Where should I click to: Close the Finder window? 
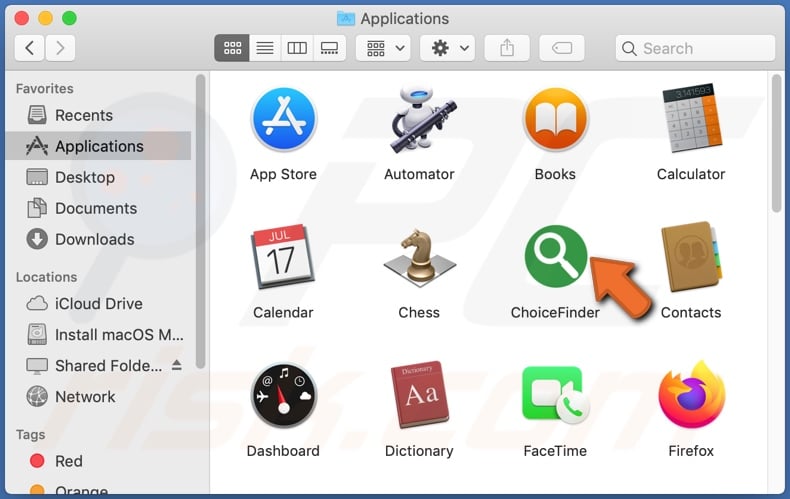click(x=22, y=19)
